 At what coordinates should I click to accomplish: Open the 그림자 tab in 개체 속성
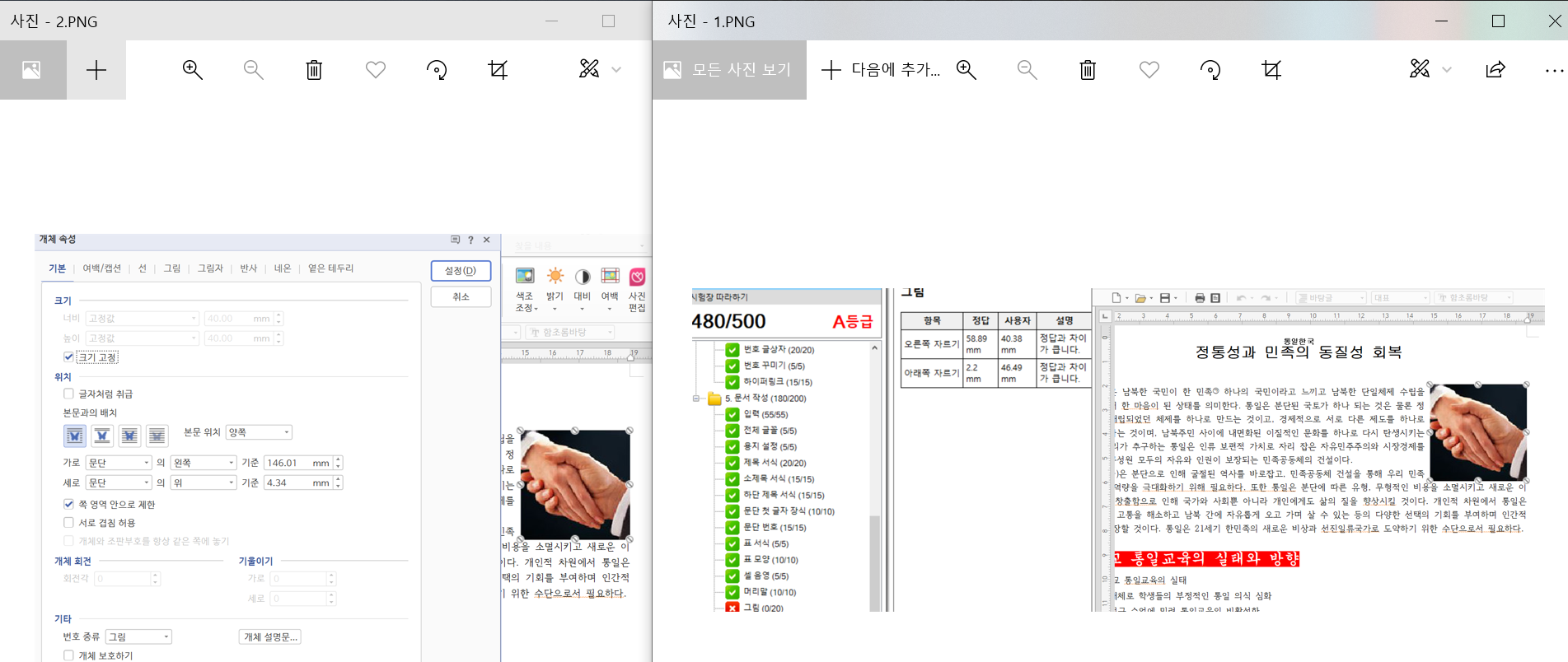point(210,268)
